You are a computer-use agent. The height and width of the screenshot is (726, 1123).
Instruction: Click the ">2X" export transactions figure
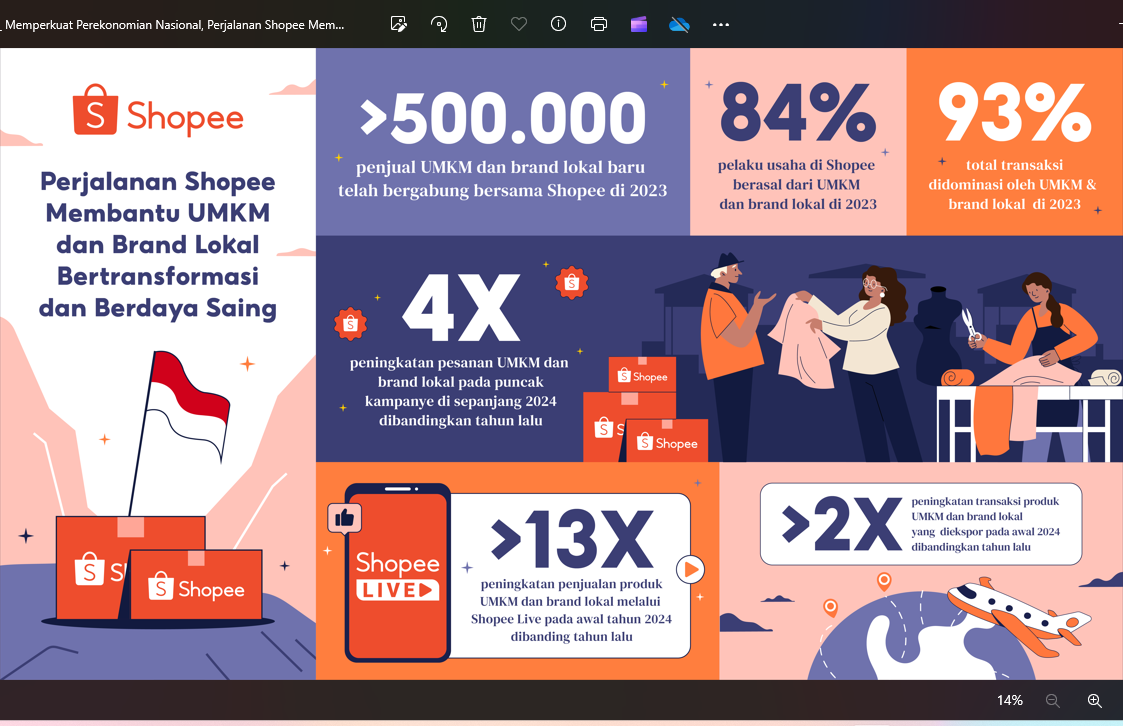tap(842, 523)
